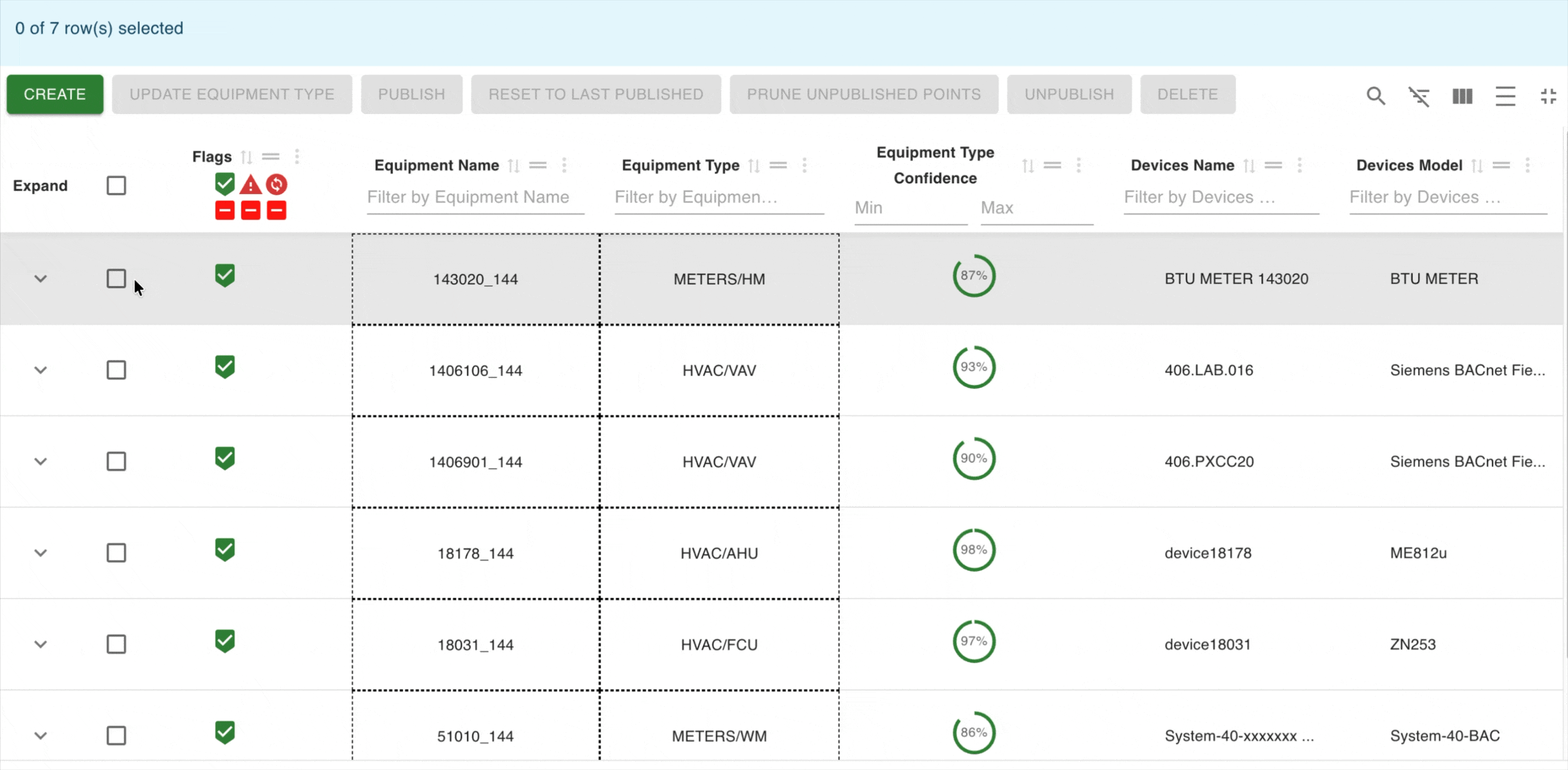Click PRUNE UNPUBLISHED POINTS button
This screenshot has width=1568, height=770.
point(863,94)
